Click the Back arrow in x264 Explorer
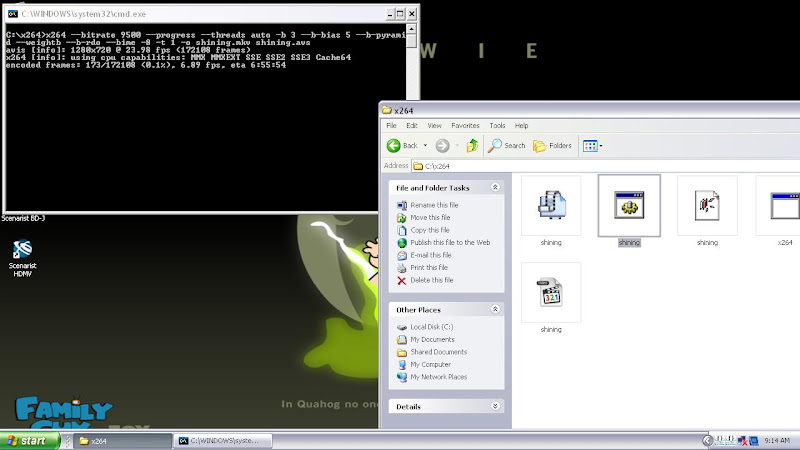This screenshot has width=800, height=450. pos(403,145)
